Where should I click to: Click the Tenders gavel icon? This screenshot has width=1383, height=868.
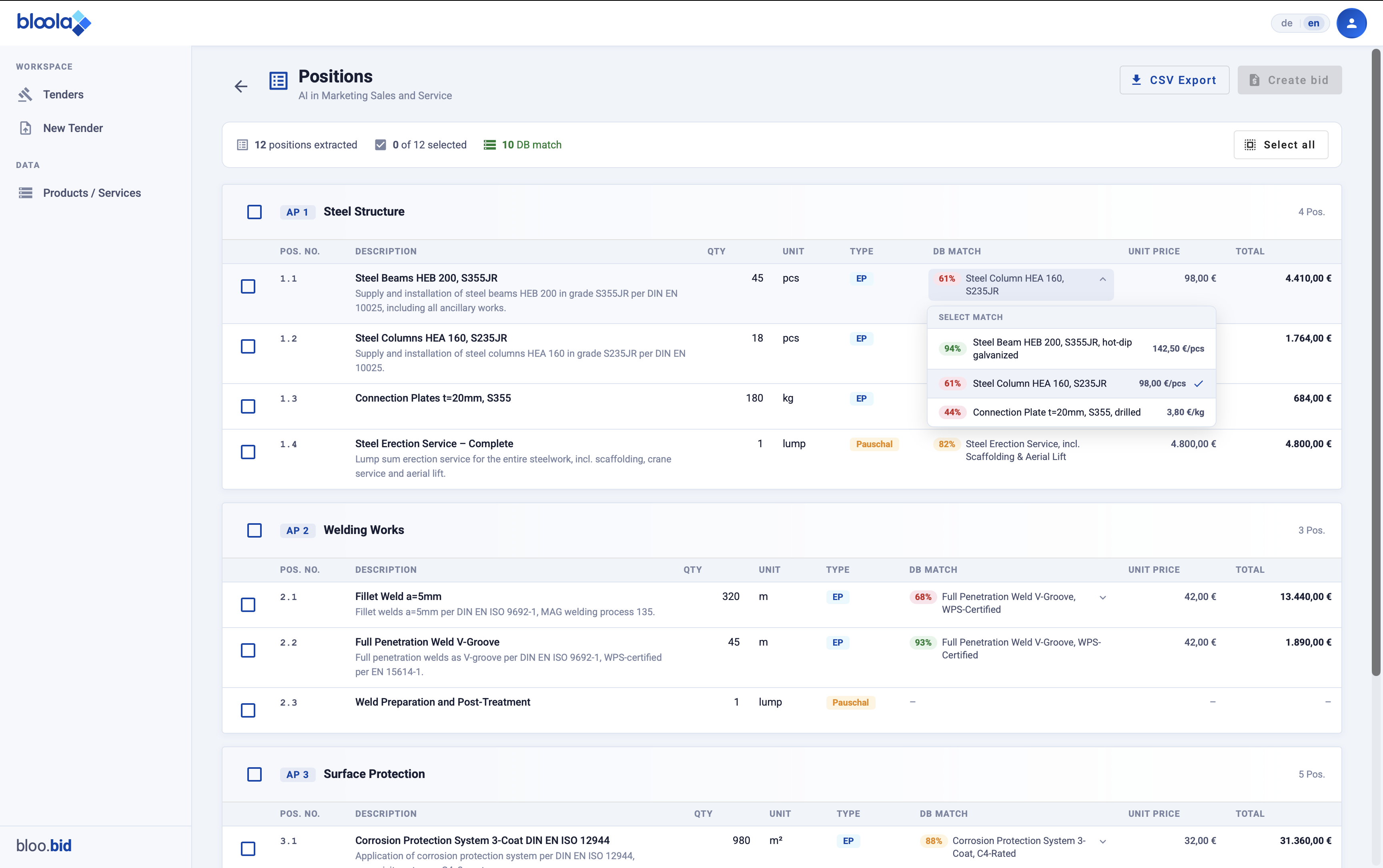25,95
